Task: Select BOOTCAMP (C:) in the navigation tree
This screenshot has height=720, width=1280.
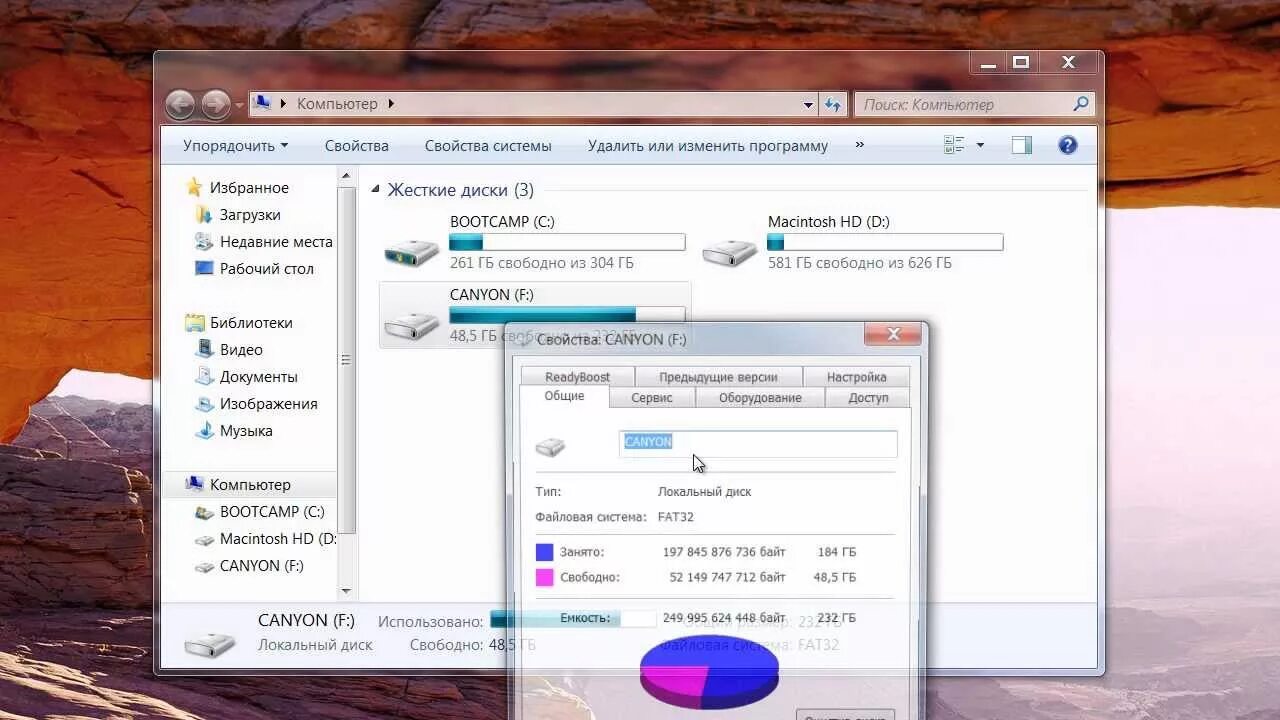Action: coord(272,512)
